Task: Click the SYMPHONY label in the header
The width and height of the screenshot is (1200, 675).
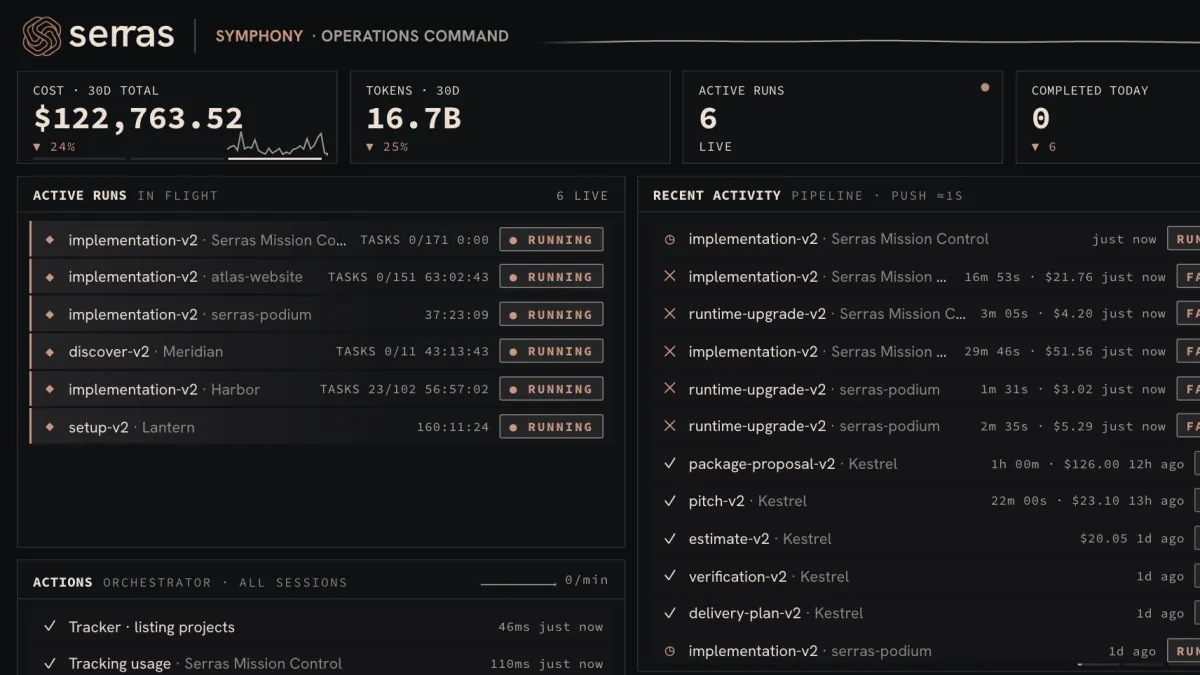Action: click(259, 36)
